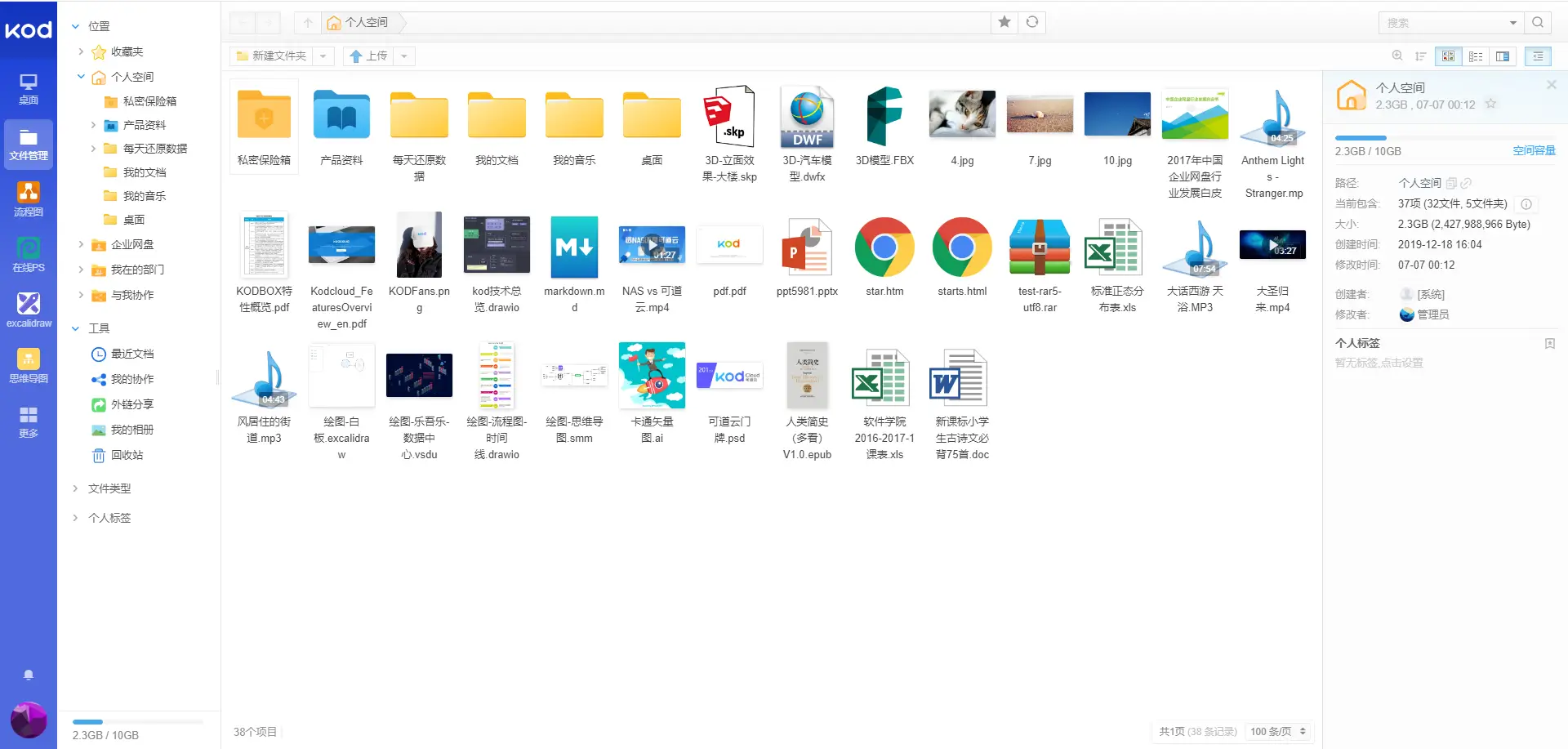
Task: Switch to list view mode
Action: pos(1476,56)
